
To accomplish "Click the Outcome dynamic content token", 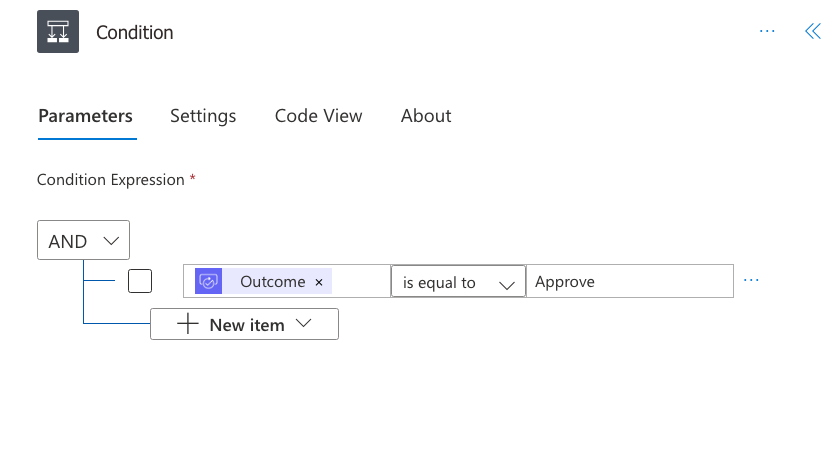I will pyautogui.click(x=272, y=282).
